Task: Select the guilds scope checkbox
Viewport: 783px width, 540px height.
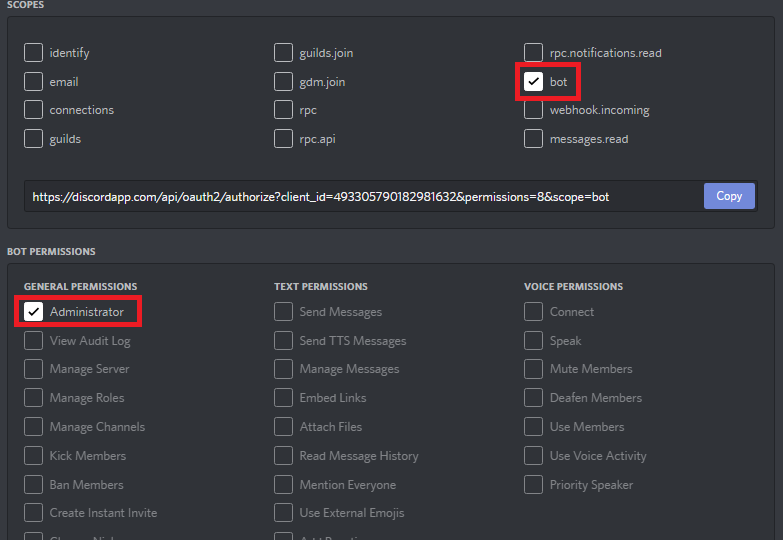Action: click(x=33, y=139)
